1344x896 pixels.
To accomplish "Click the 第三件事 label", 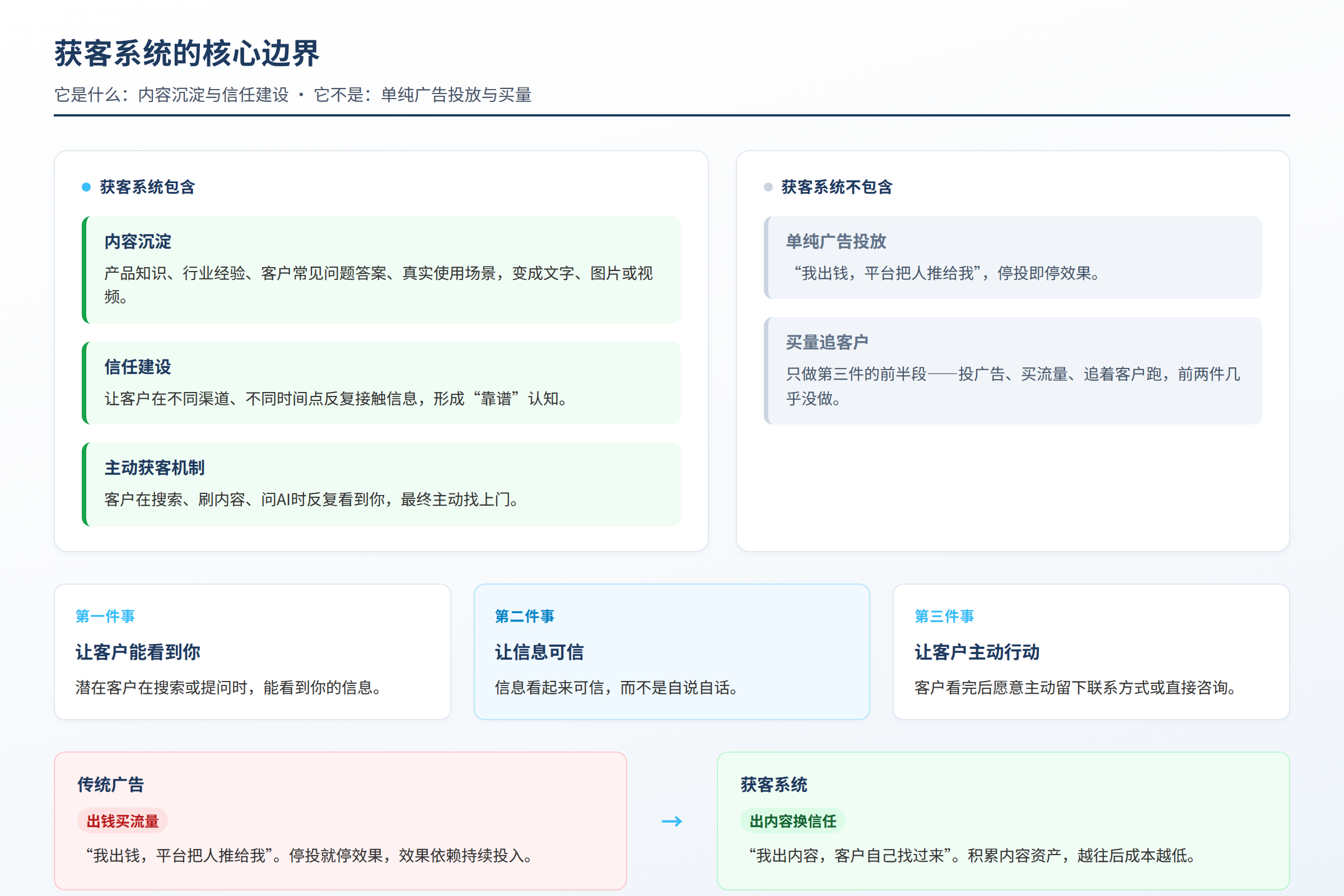I will coord(944,616).
